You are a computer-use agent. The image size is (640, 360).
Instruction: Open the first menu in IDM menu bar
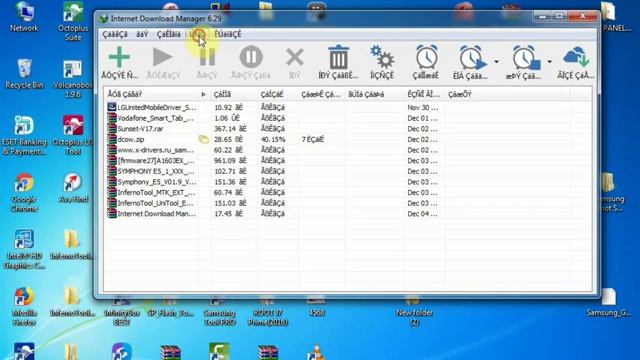tap(115, 34)
